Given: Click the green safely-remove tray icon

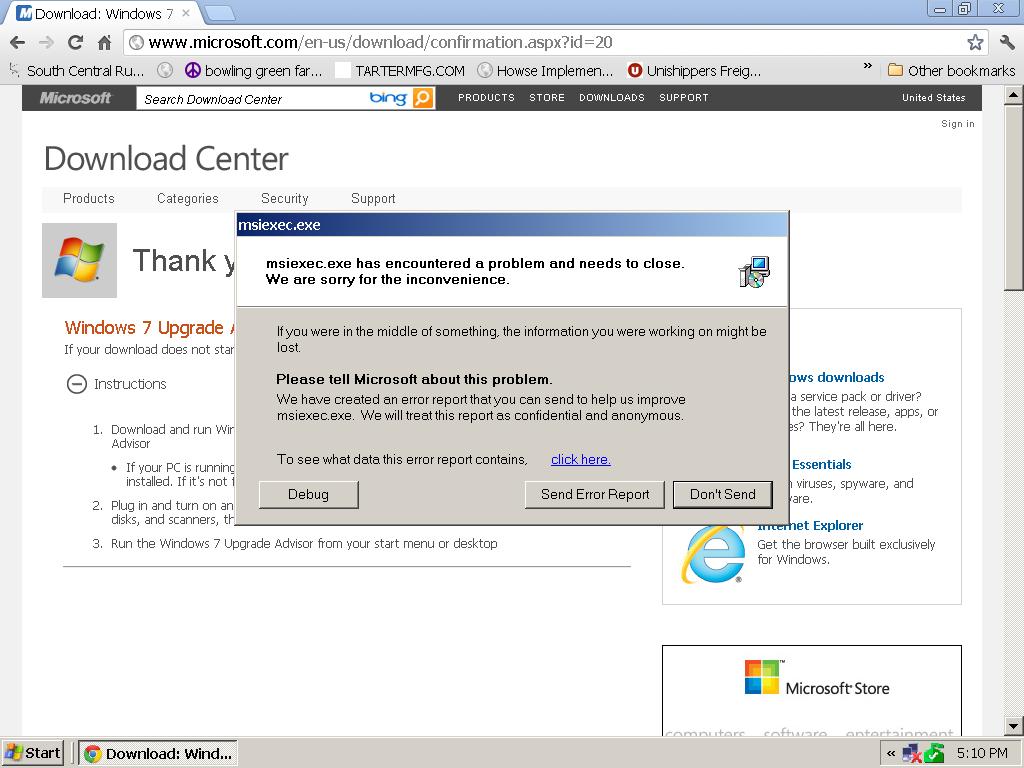Looking at the screenshot, I should (934, 754).
